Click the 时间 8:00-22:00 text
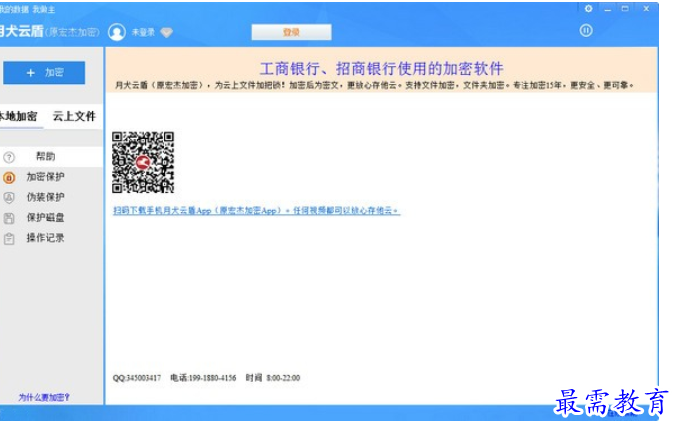The width and height of the screenshot is (677, 433). (273, 378)
